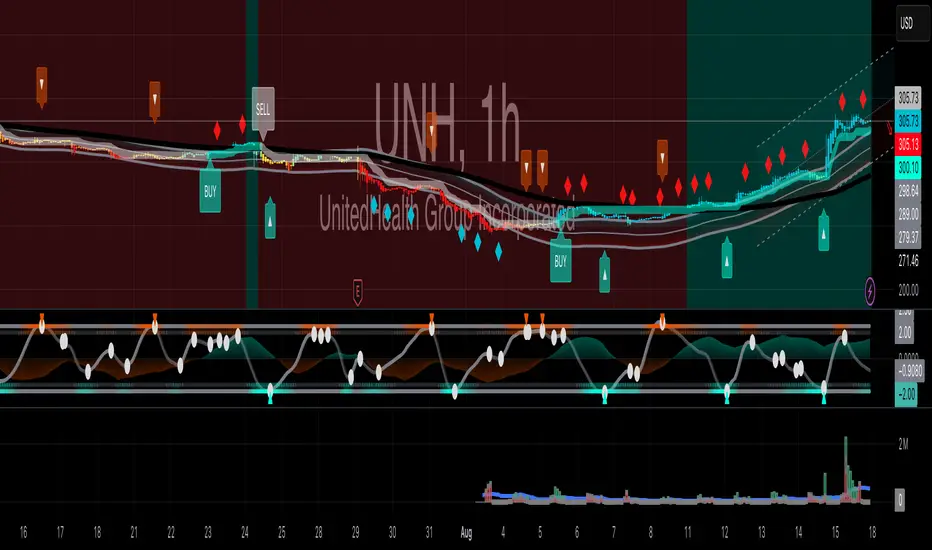The image size is (932, 550).
Task: Click date 21 on the time axis
Action: [x=134, y=532]
